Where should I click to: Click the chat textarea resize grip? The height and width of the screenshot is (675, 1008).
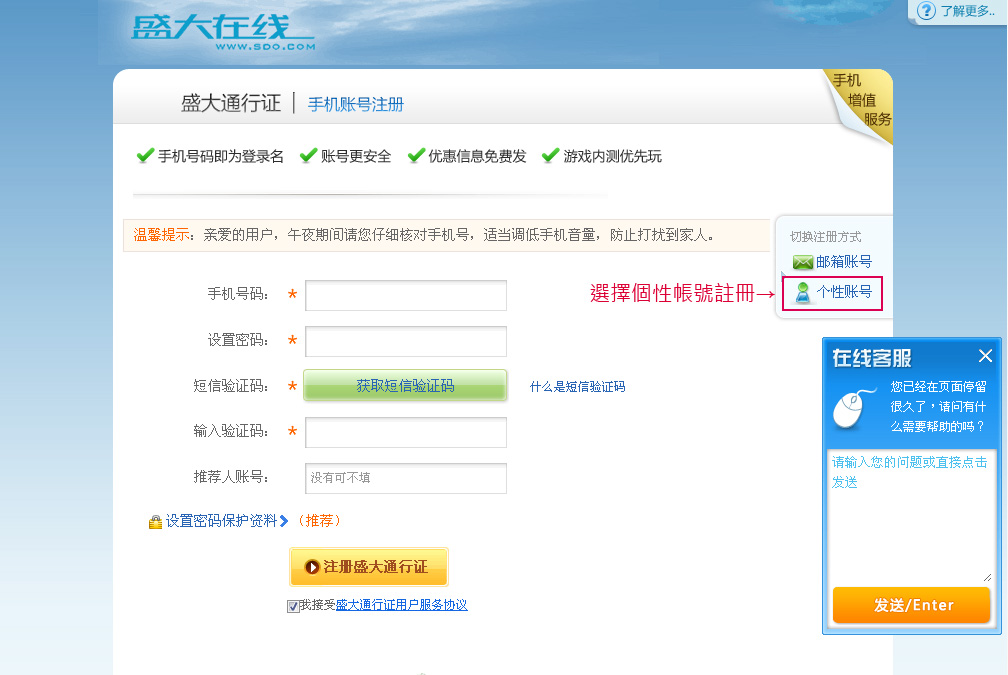pyautogui.click(x=987, y=577)
